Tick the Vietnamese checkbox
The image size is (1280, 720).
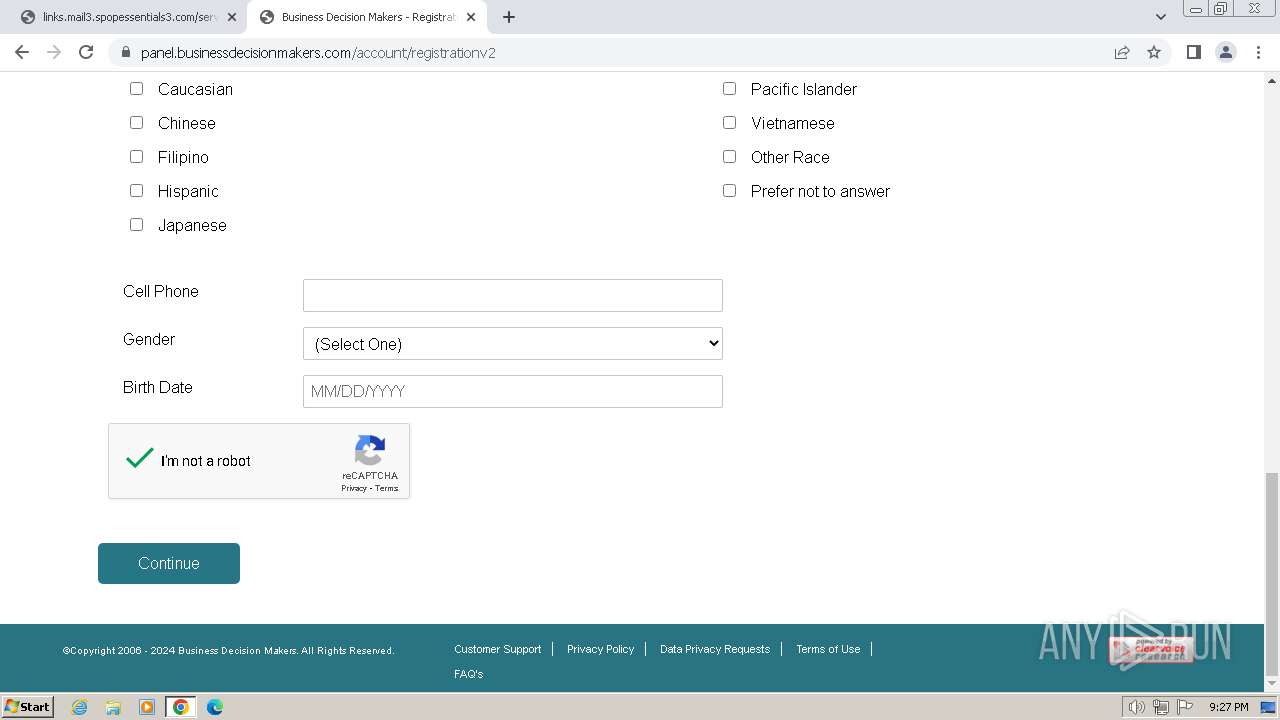[x=729, y=123]
